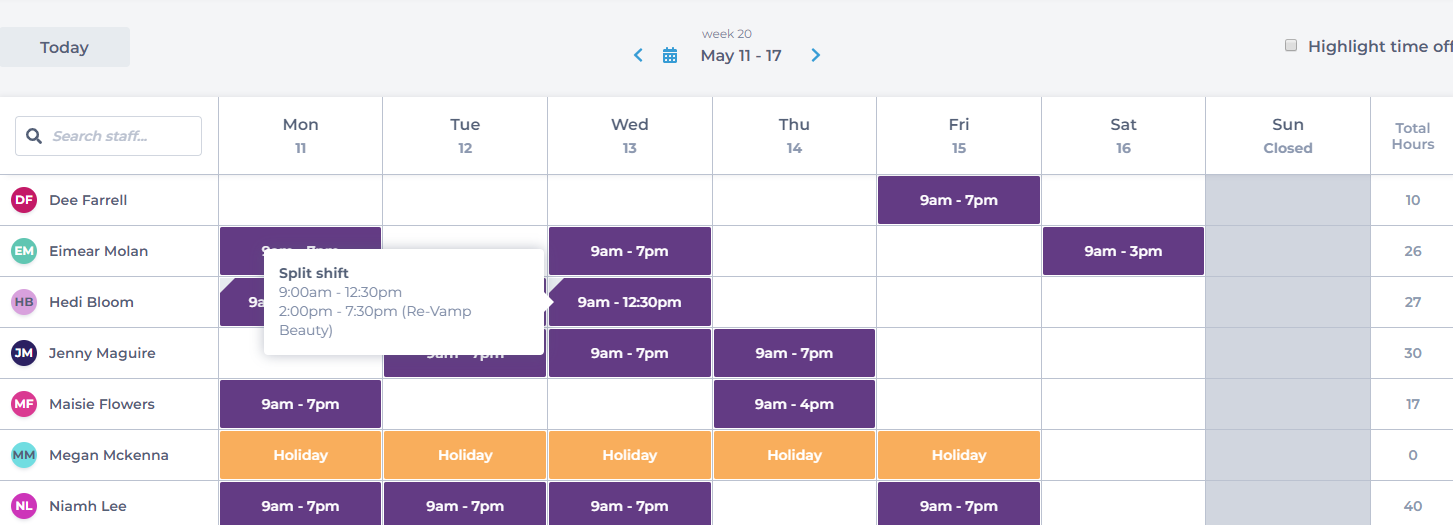
Task: Open Eimear Molan's Saturday 9am - 3pm shift
Action: 1123,251
